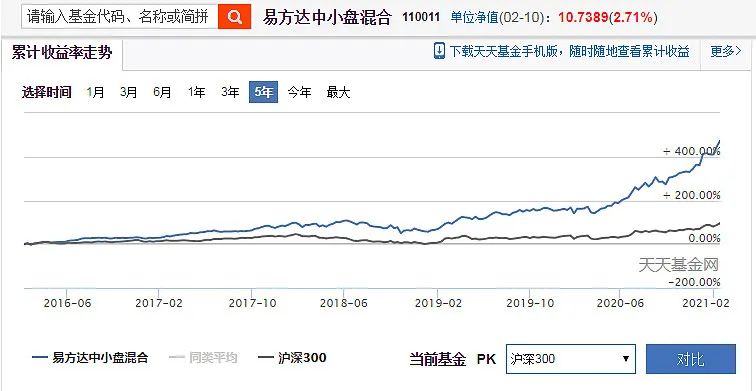This screenshot has width=756, height=391.
Task: Click the +400.00% gridline label
Action: [692, 151]
